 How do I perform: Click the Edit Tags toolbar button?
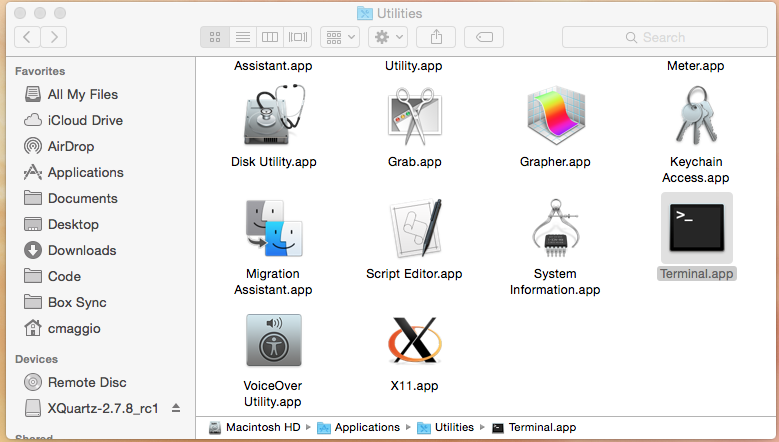click(484, 37)
